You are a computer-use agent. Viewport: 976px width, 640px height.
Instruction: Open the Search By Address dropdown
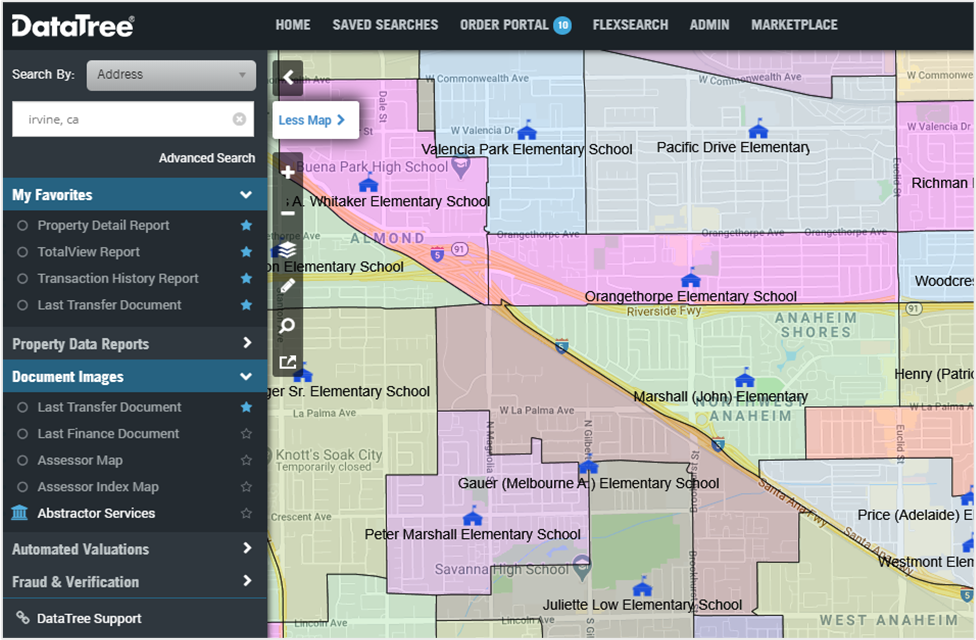pos(171,75)
